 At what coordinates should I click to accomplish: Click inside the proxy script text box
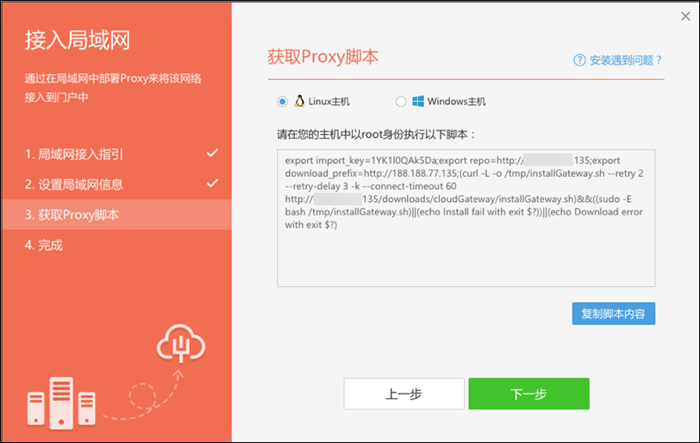coord(466,218)
